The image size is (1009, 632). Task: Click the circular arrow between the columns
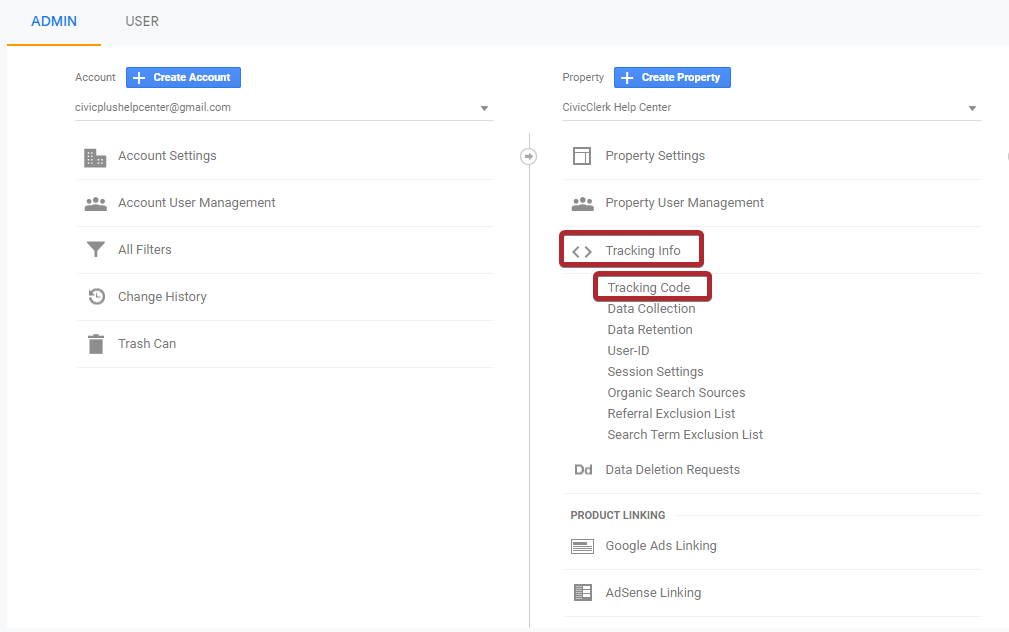(528, 156)
